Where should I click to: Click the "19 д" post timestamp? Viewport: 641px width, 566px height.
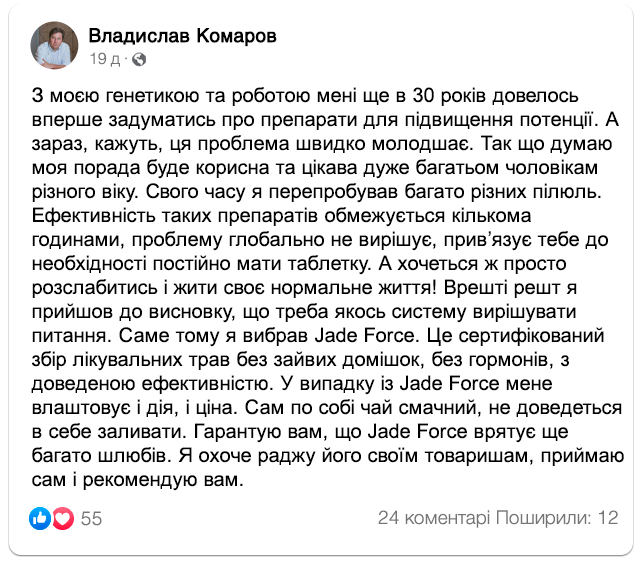[x=105, y=59]
